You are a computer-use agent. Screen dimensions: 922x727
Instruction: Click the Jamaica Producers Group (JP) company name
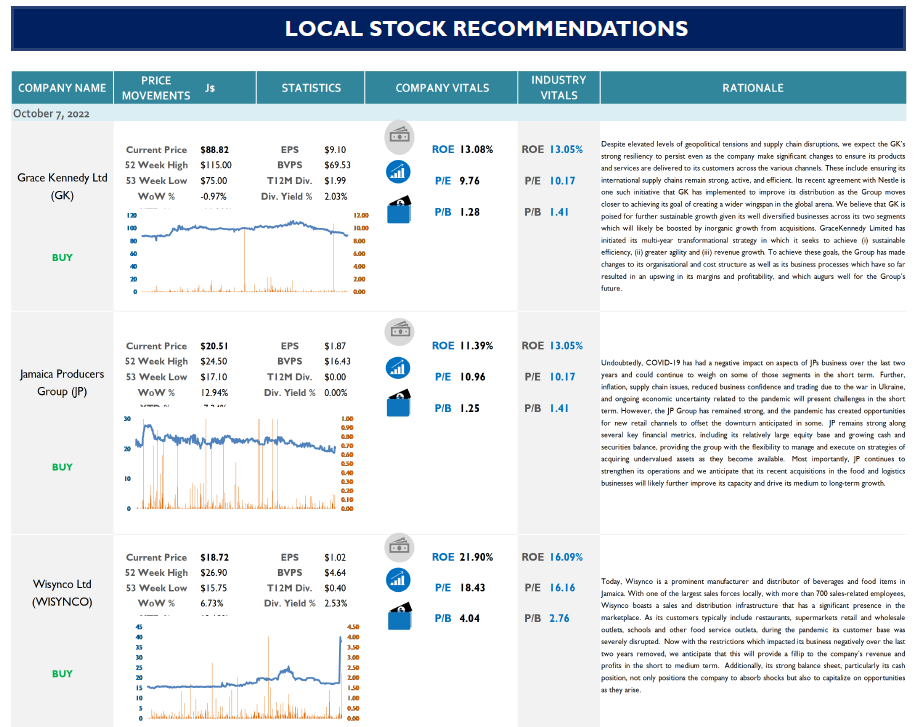point(62,382)
